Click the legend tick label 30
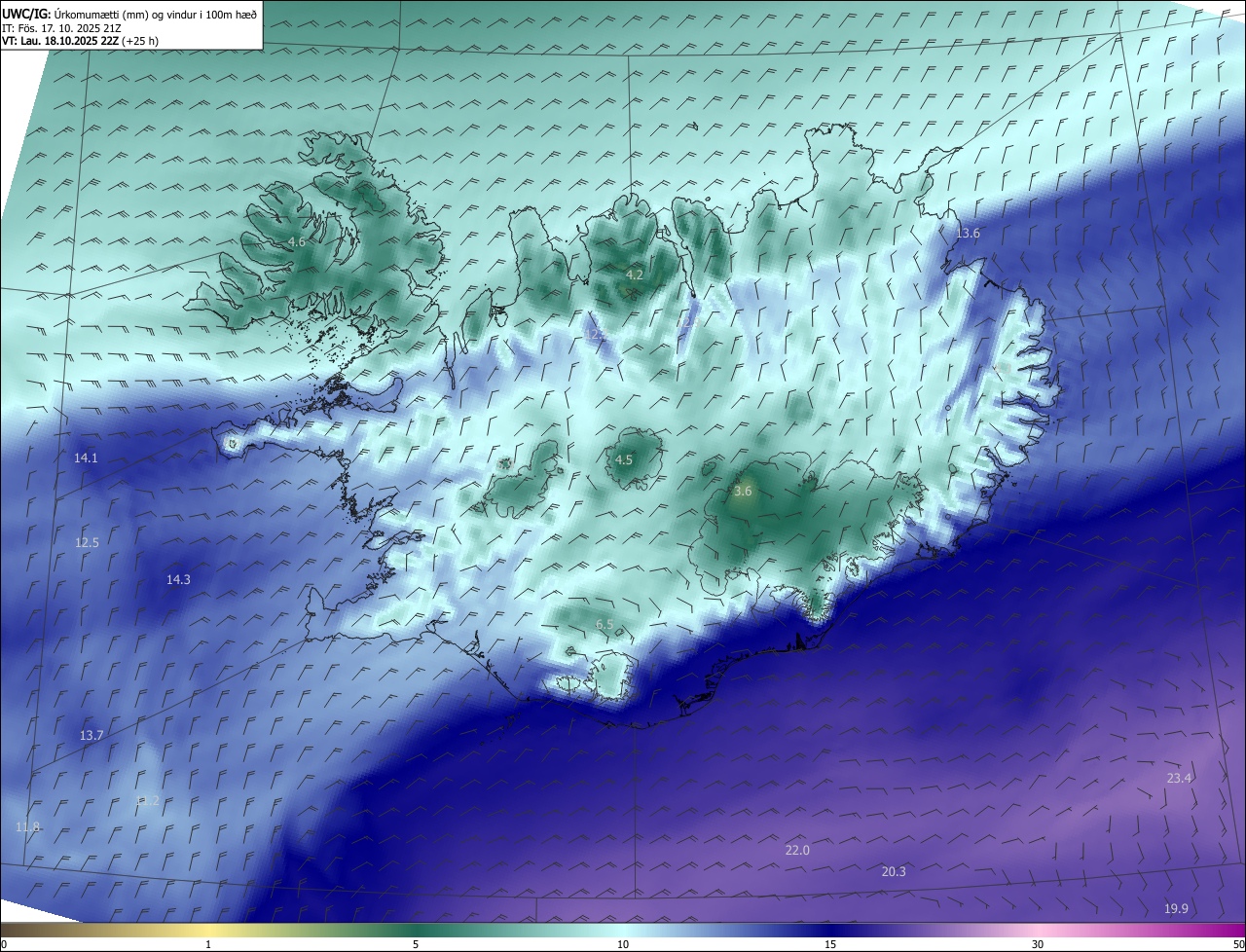This screenshot has width=1246, height=952. (1038, 944)
